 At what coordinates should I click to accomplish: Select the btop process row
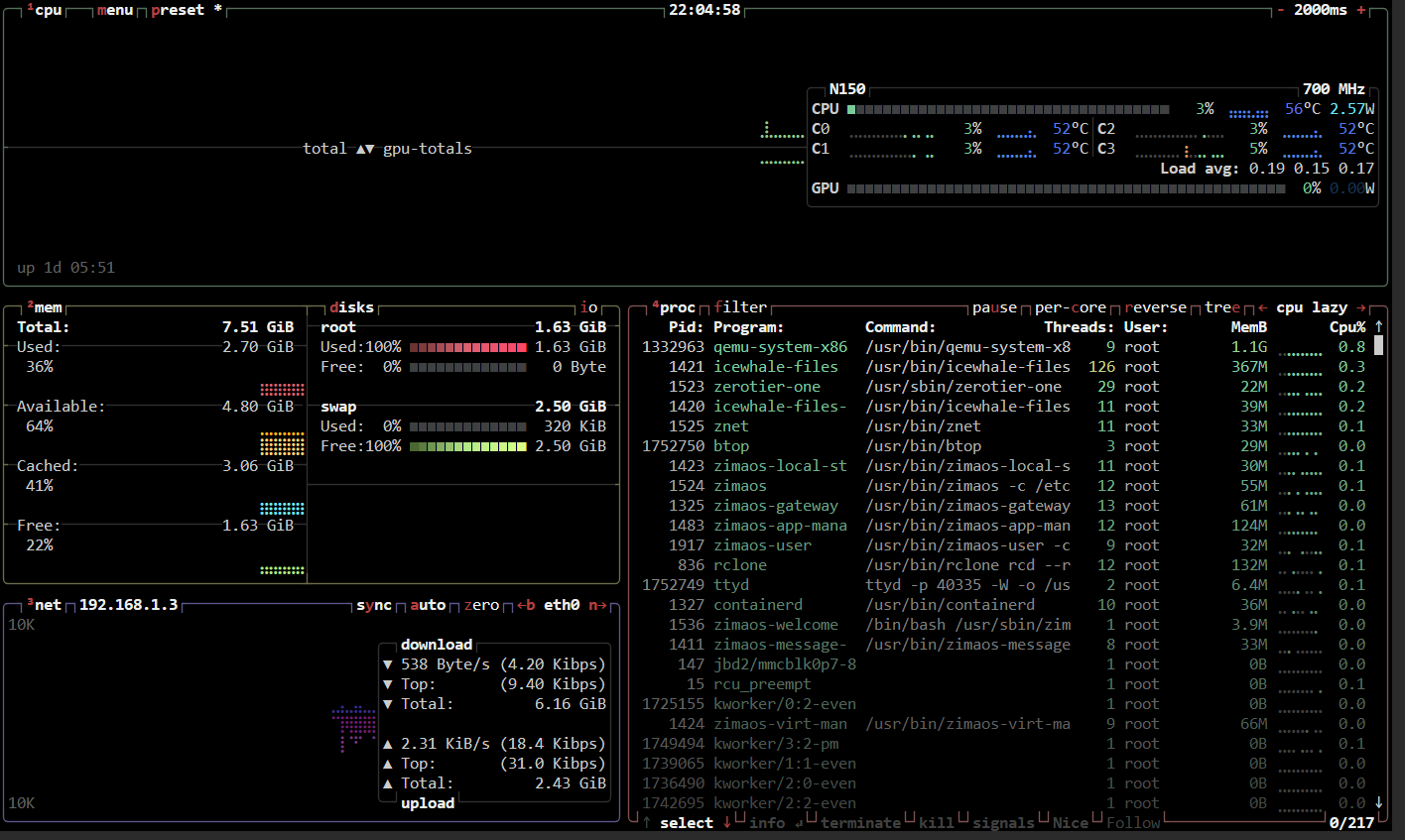coord(1003,446)
